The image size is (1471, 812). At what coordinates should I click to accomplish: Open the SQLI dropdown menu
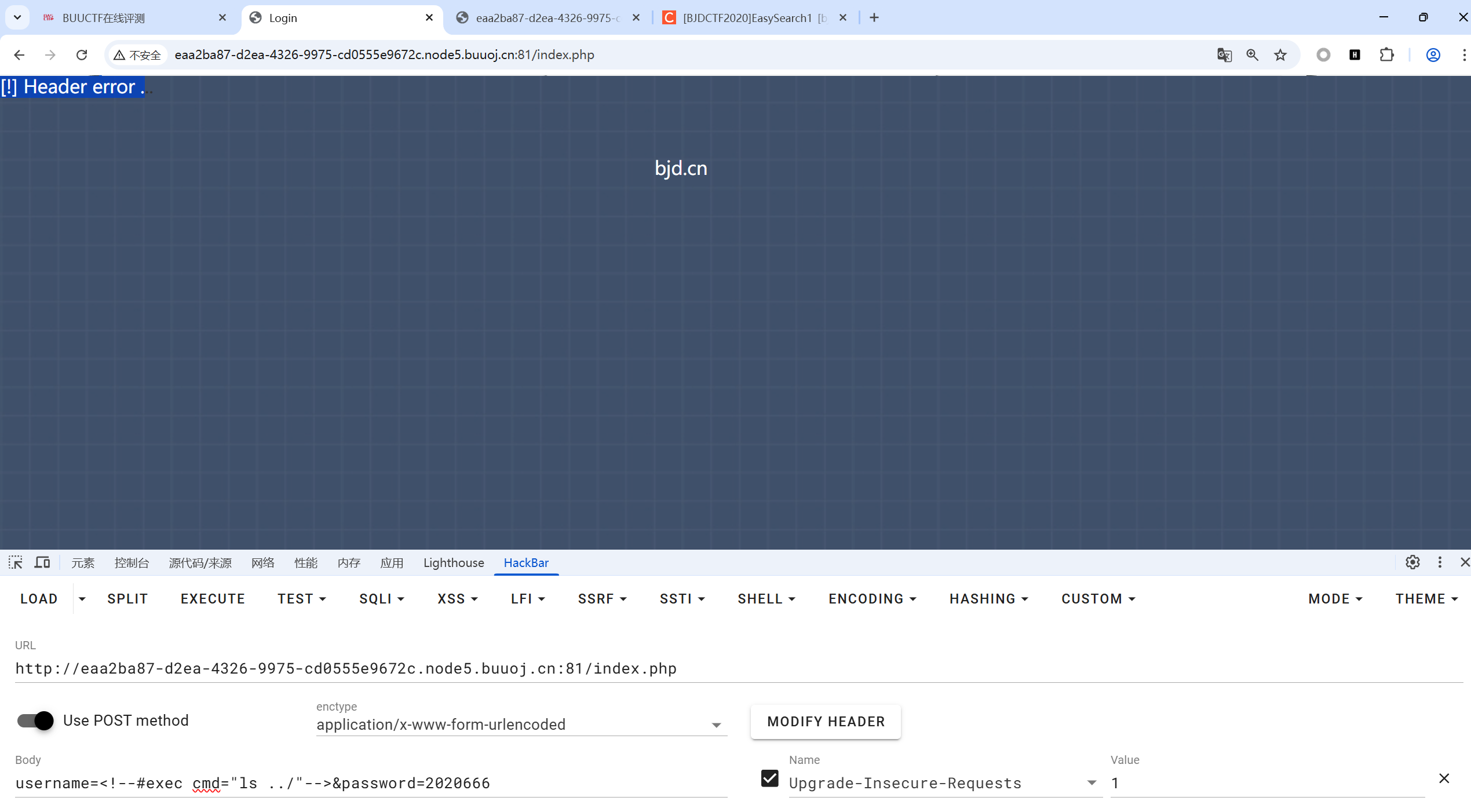coord(381,599)
